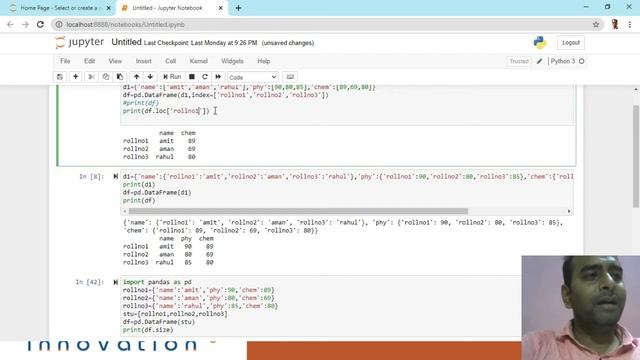
Task: Click the In [42]: prompt label
Action: point(90,282)
